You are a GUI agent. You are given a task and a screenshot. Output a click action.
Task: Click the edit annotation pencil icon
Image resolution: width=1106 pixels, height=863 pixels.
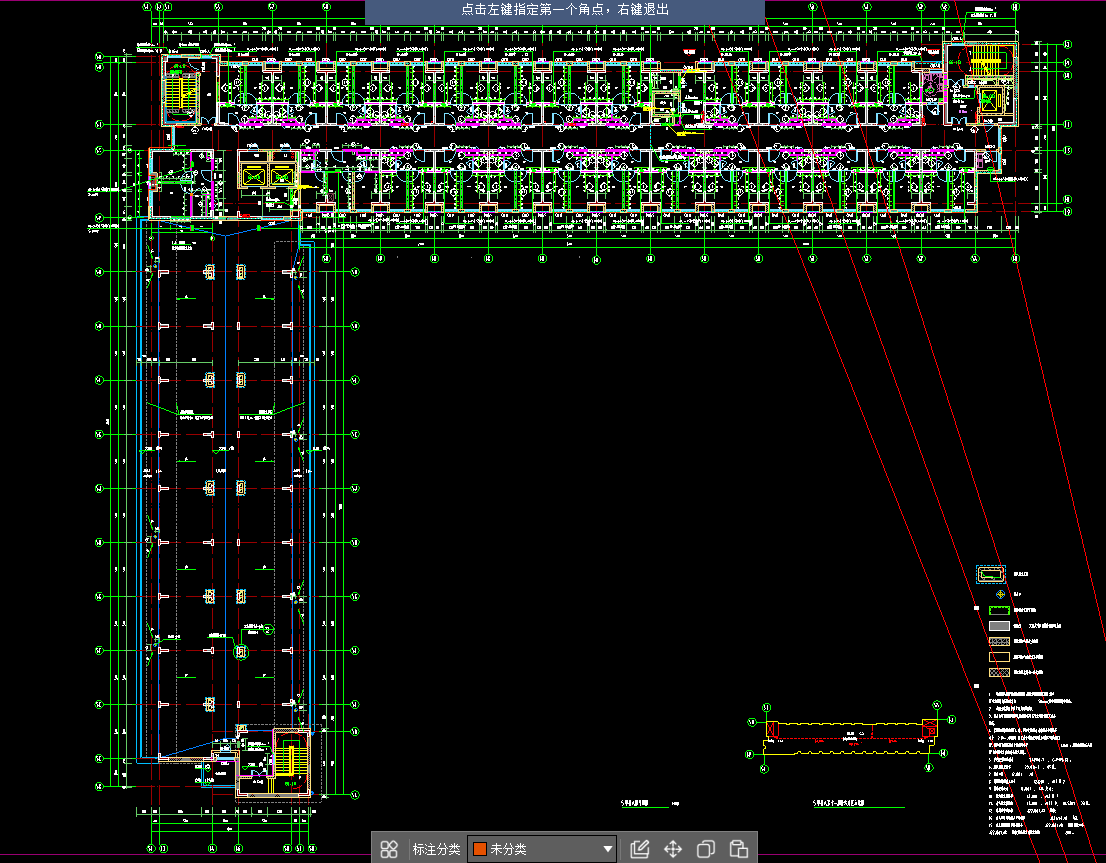[x=640, y=849]
